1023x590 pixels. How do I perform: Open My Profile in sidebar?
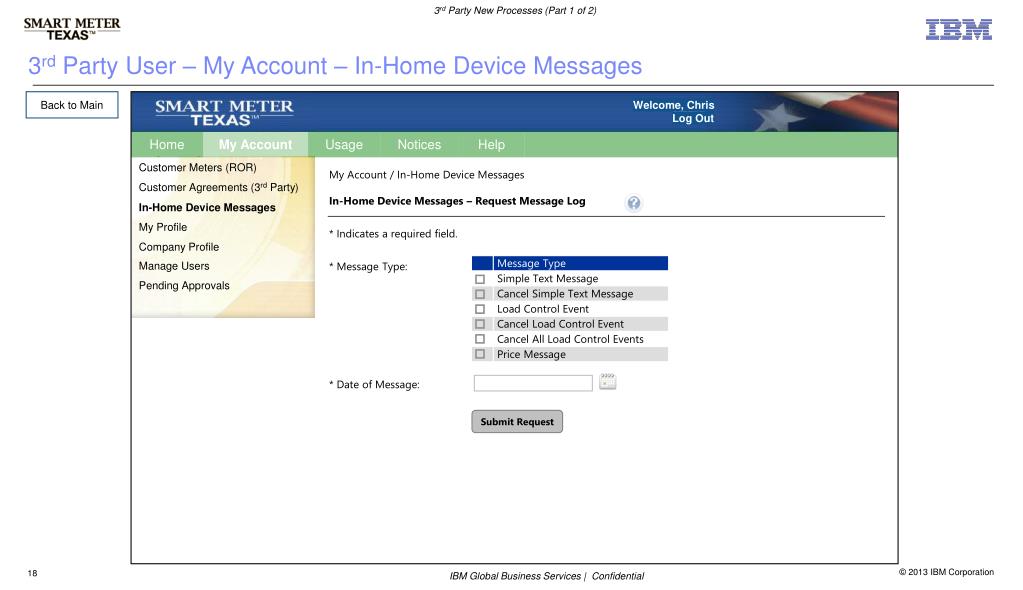[x=163, y=227]
